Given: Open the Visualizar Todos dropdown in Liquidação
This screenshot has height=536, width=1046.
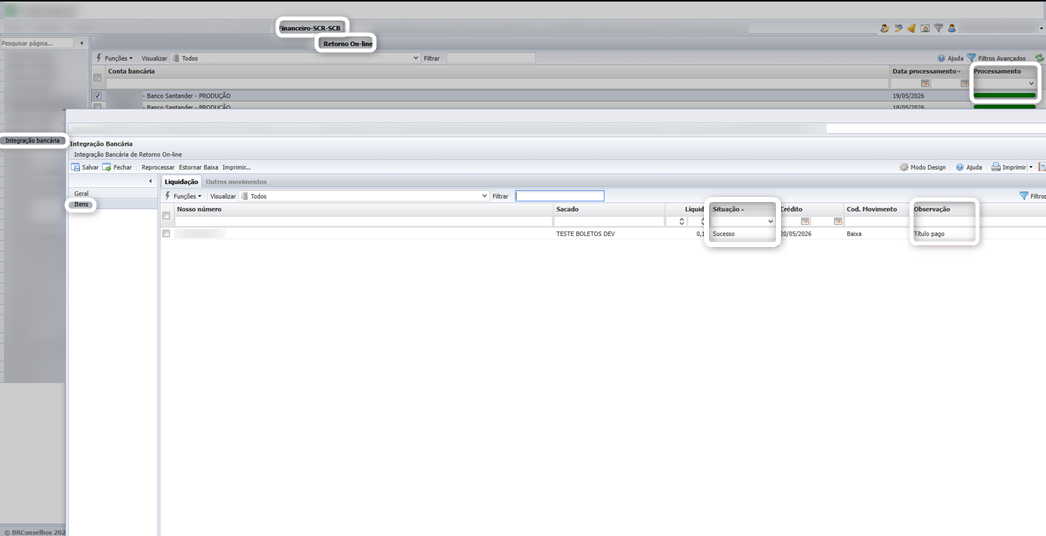Looking at the screenshot, I should [363, 196].
